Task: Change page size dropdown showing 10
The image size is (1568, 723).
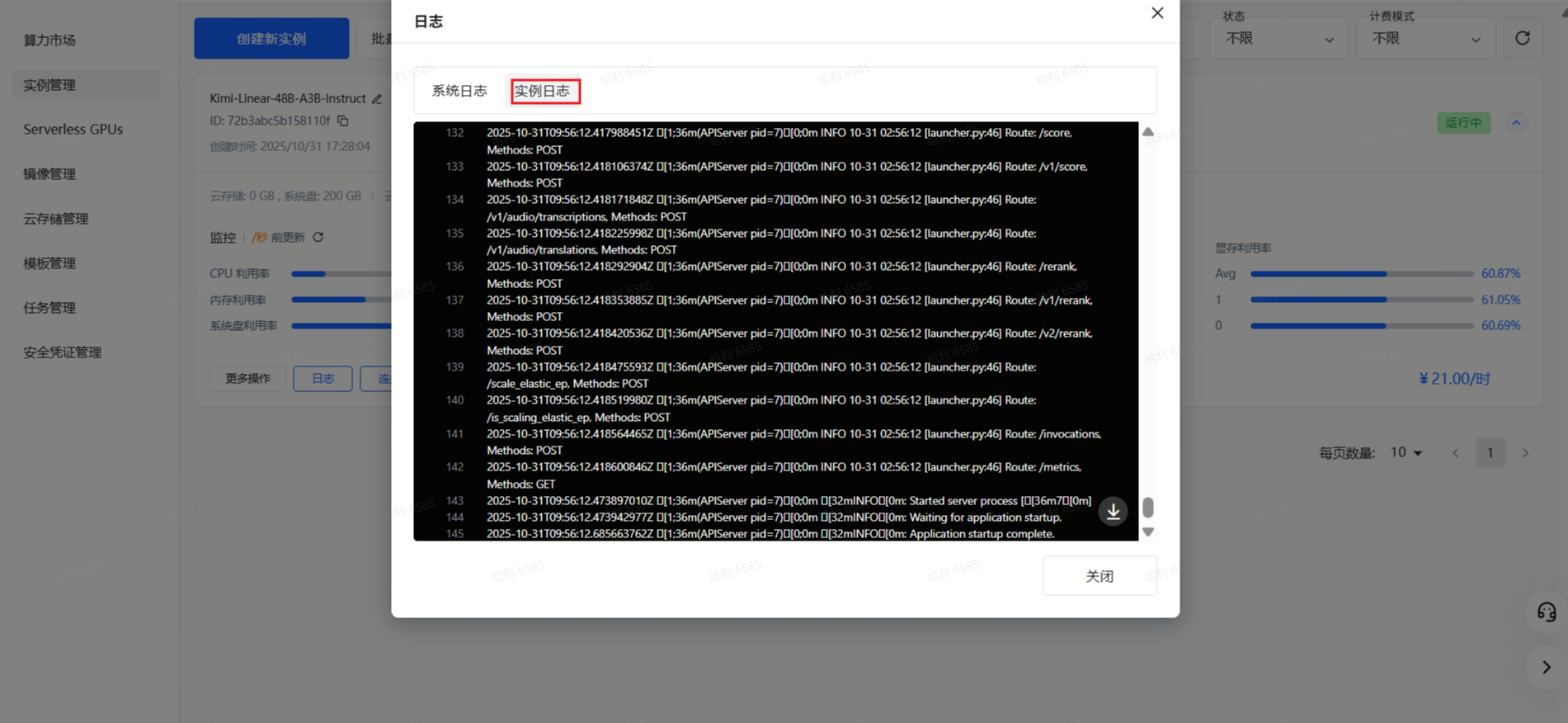Action: tap(1406, 453)
